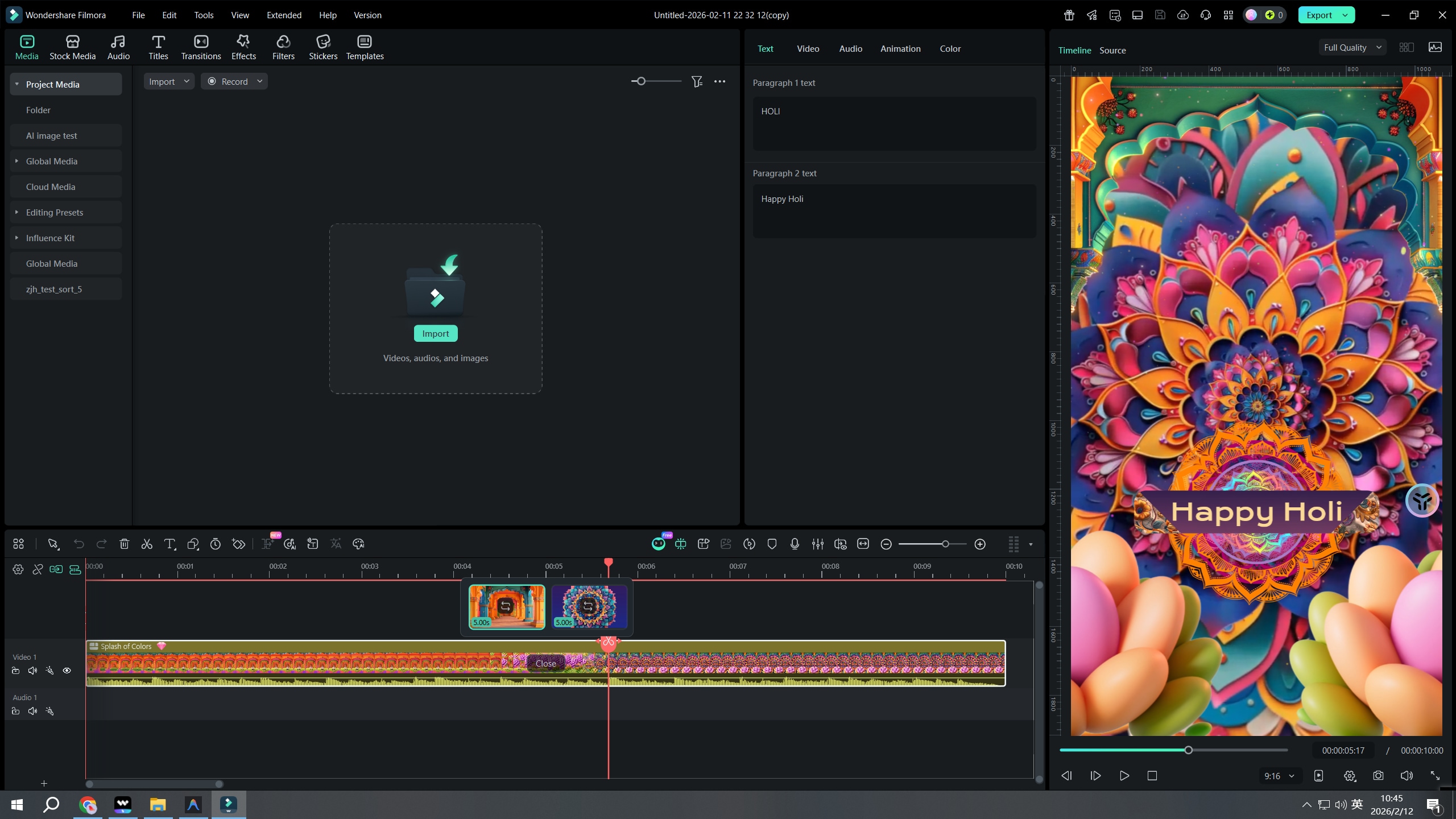Open the Speed adjustment stopwatch tool

coord(215,544)
